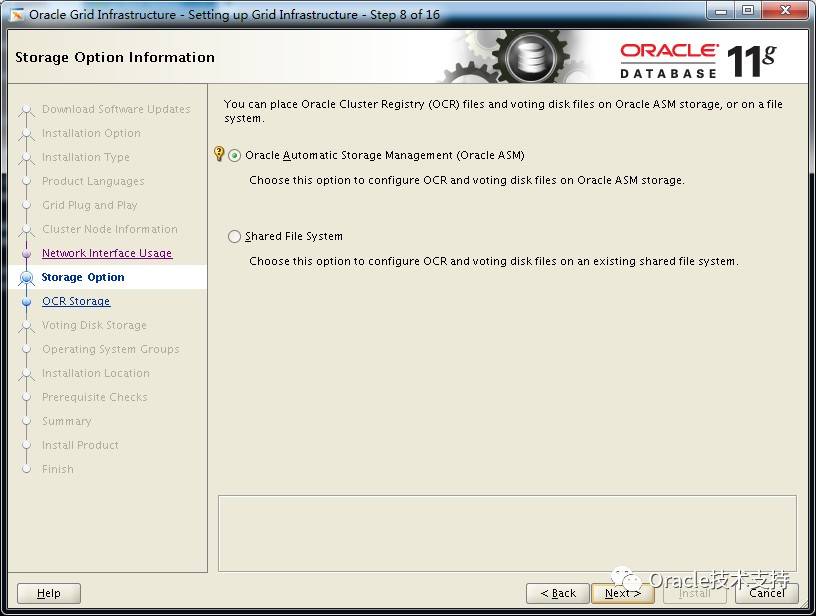Click Download Software Updates step text
Screen dimensions: 816x616
(116, 109)
